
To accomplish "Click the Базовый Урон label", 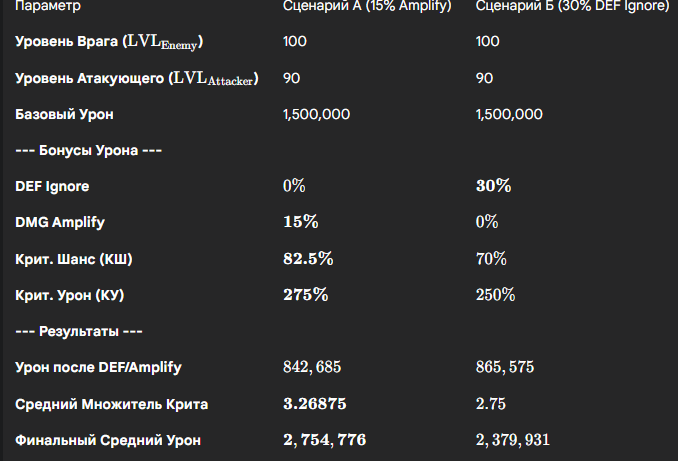I will coord(64,115).
